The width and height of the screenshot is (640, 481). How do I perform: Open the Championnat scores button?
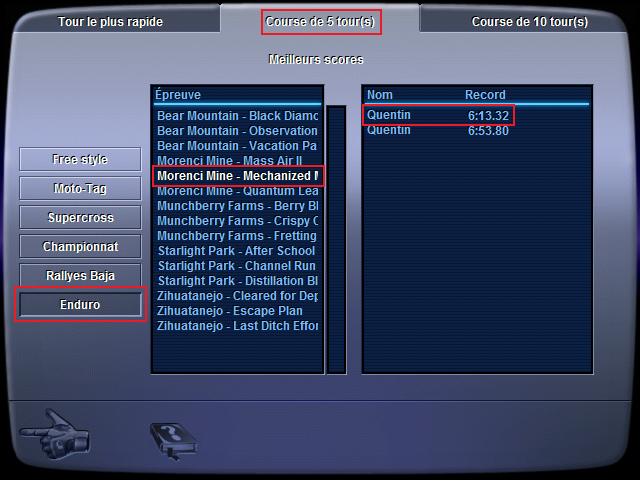[x=80, y=246]
